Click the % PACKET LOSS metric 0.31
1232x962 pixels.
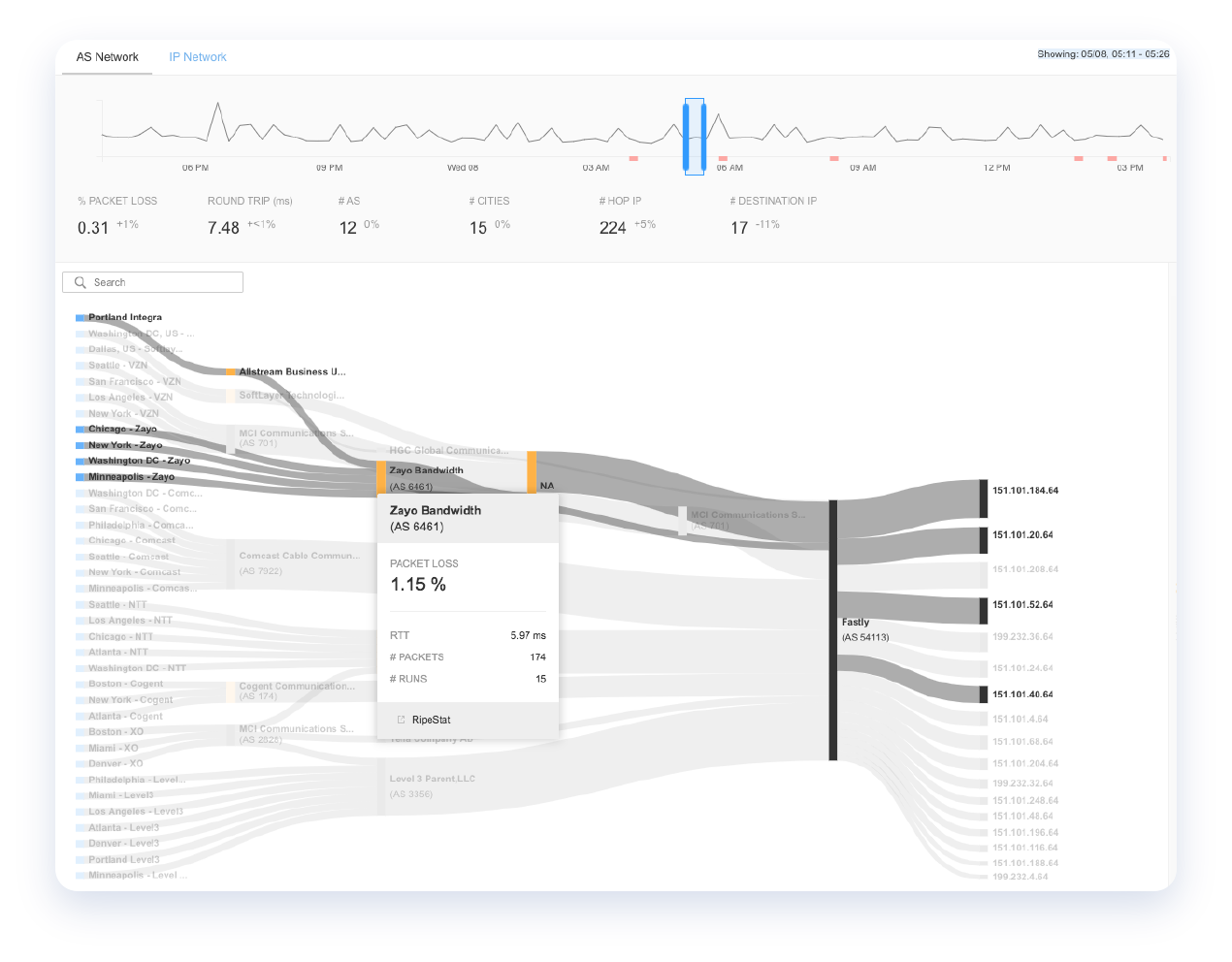pyautogui.click(x=93, y=228)
